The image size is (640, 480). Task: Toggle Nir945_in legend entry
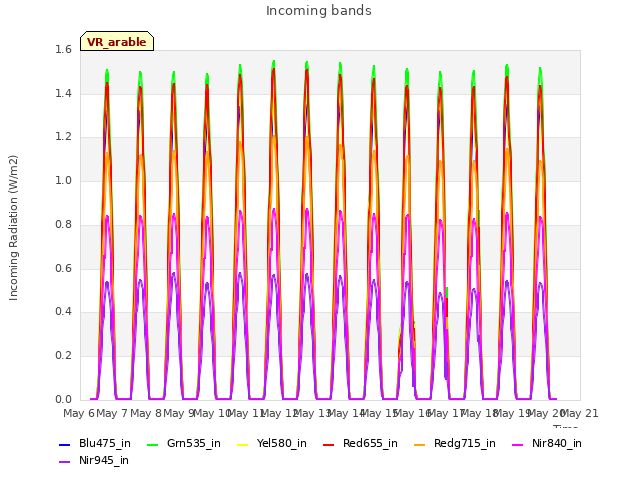point(94,460)
